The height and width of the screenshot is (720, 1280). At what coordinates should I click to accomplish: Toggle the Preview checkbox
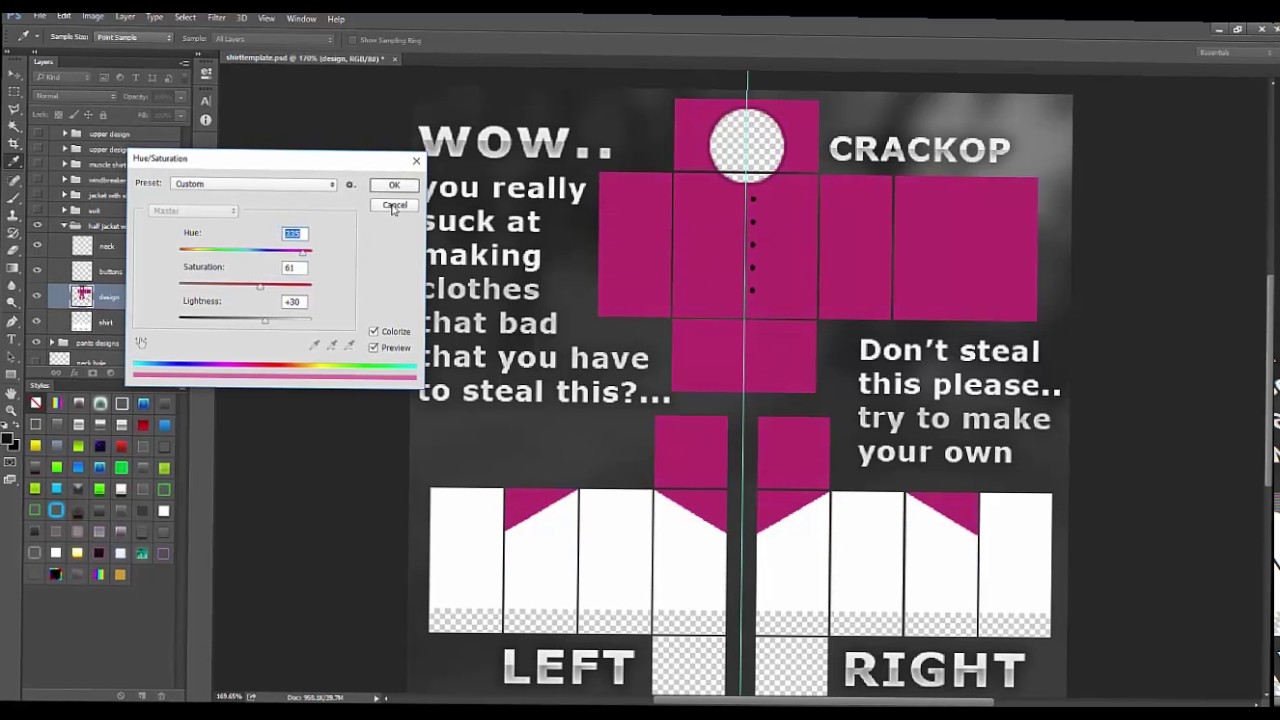(x=374, y=348)
